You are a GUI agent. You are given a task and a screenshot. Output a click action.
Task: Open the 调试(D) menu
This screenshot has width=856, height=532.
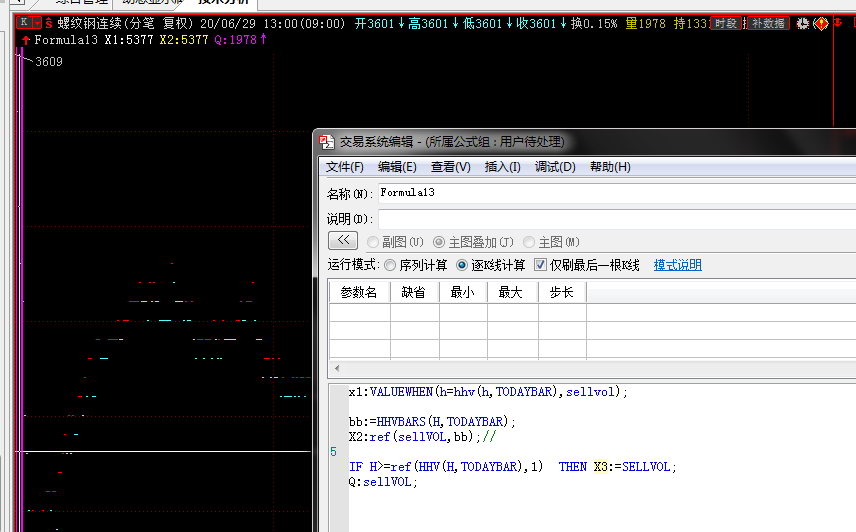[555, 167]
